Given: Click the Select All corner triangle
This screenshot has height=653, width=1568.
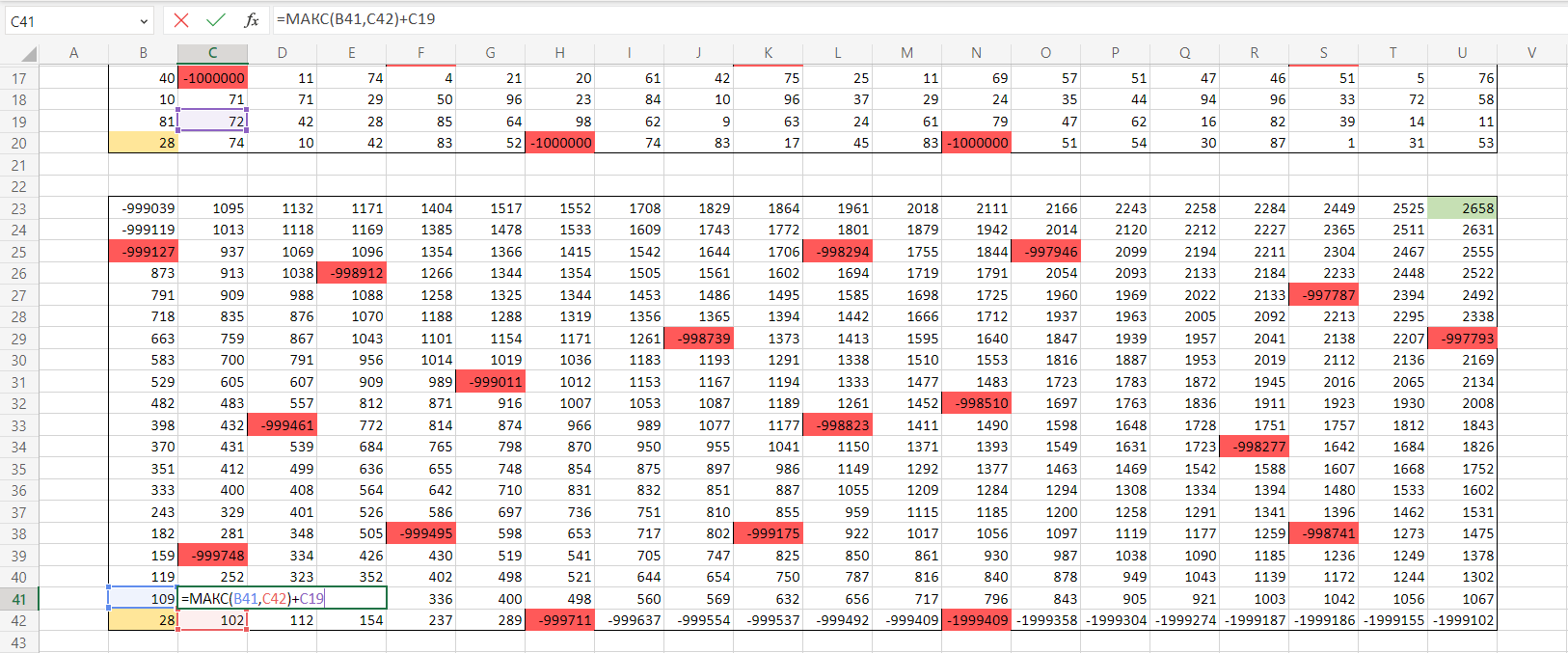Looking at the screenshot, I should tap(27, 53).
